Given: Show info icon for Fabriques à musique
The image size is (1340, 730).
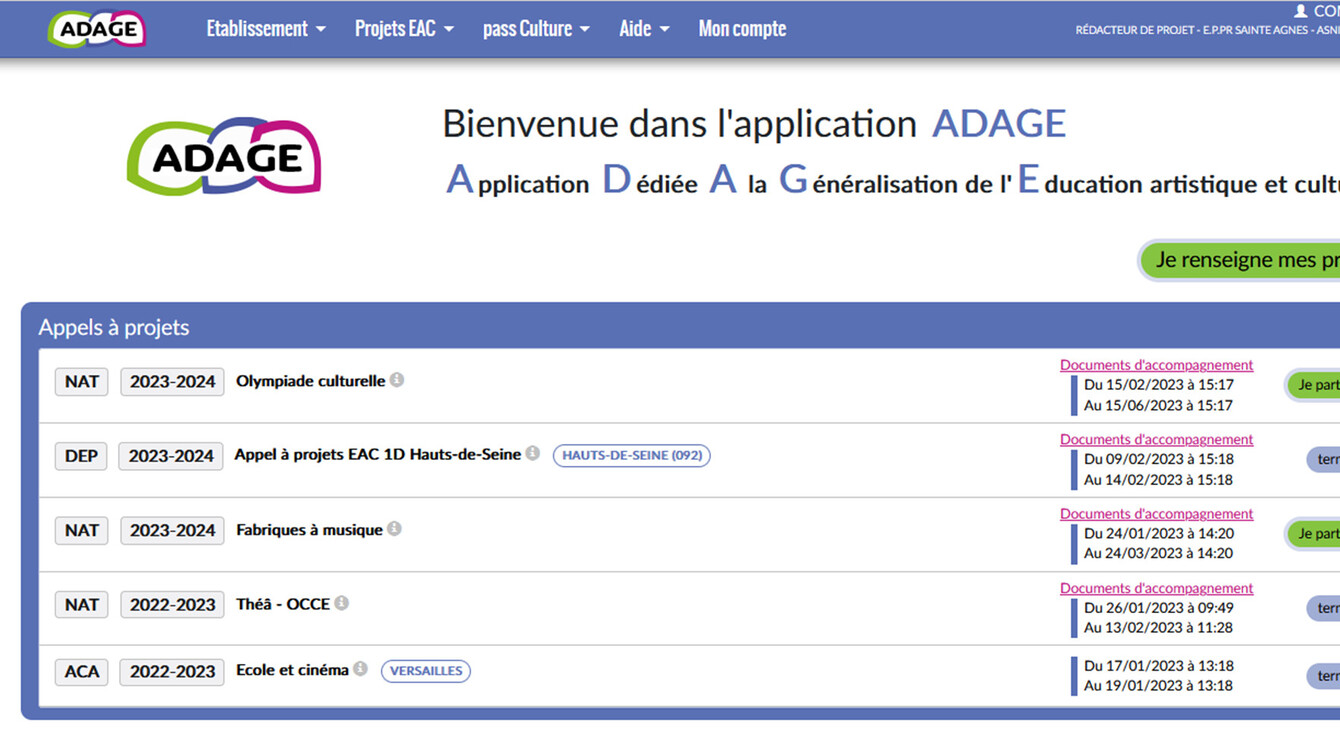Looking at the screenshot, I should click(x=394, y=529).
